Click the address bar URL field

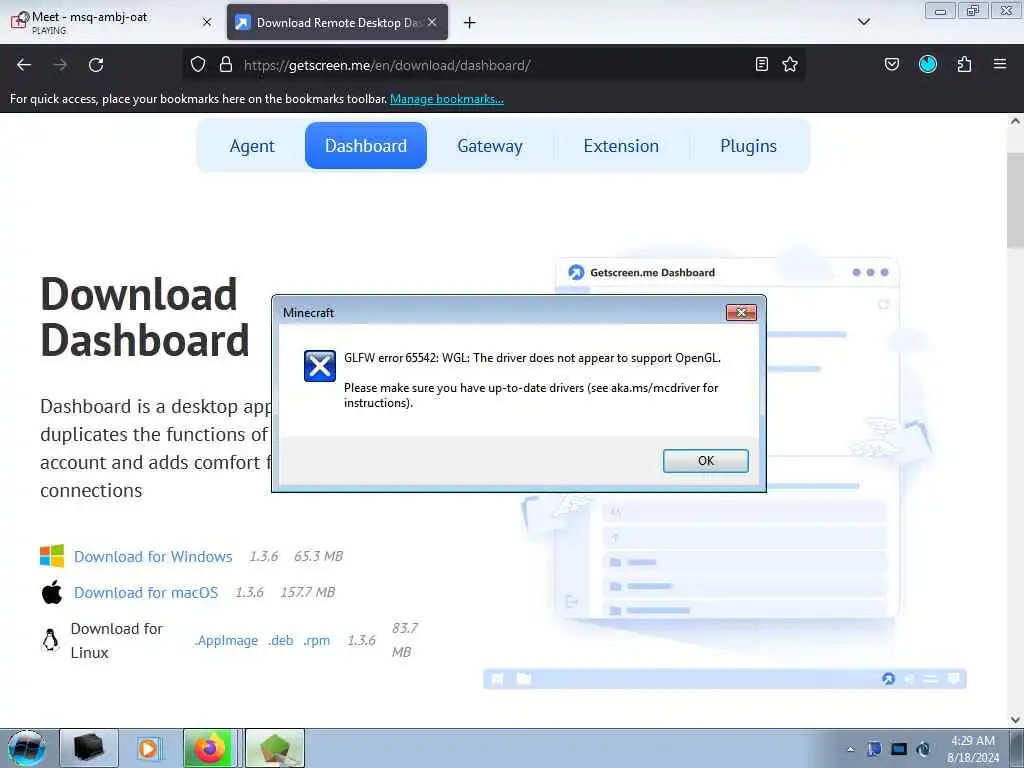point(493,65)
